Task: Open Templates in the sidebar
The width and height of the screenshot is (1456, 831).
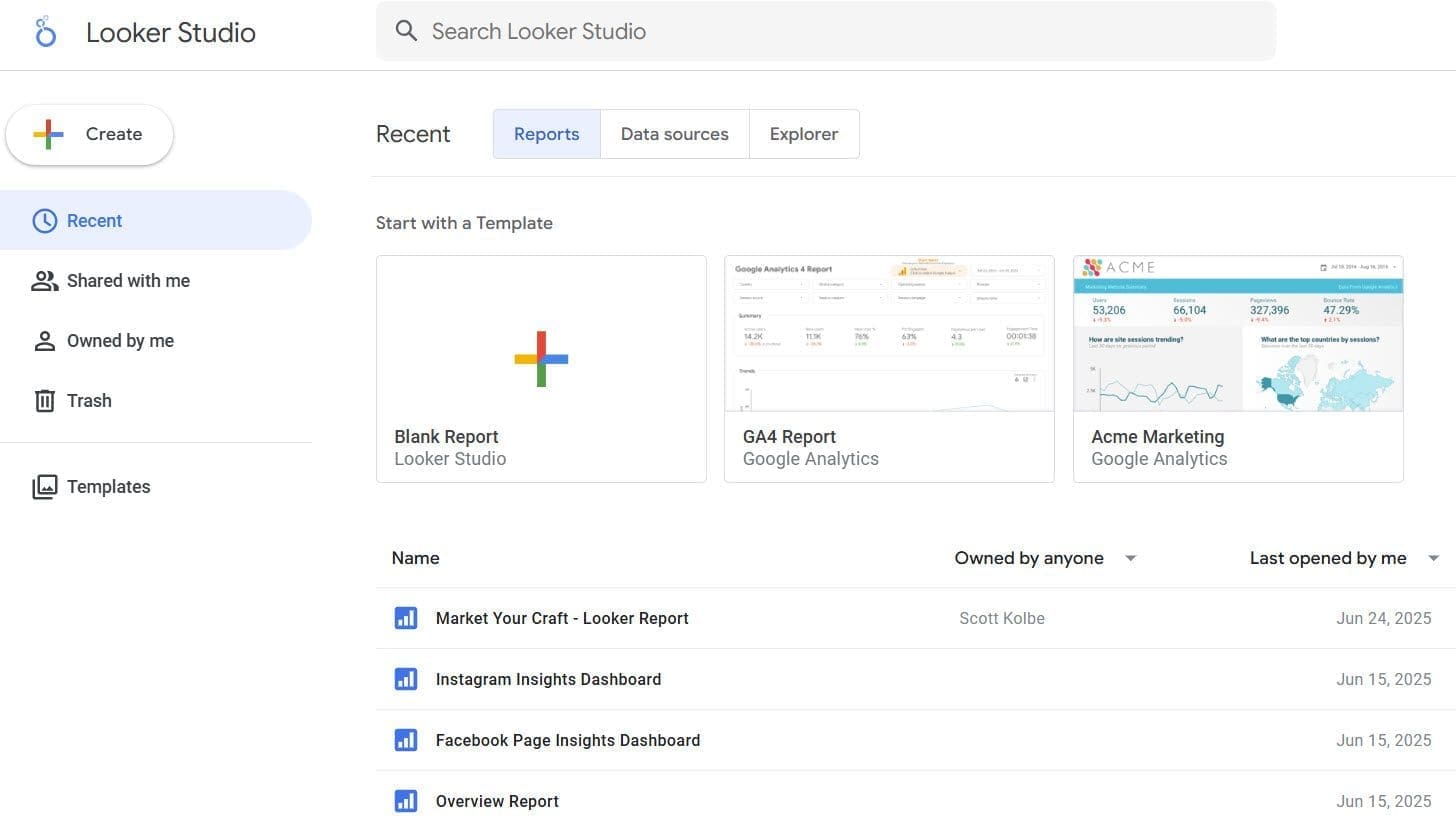Action: (x=156, y=487)
